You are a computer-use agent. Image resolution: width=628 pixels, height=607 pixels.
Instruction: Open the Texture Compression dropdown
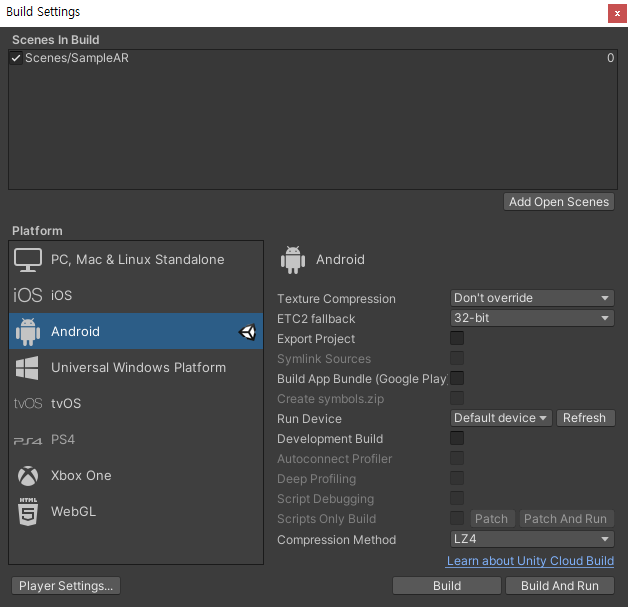[532, 298]
